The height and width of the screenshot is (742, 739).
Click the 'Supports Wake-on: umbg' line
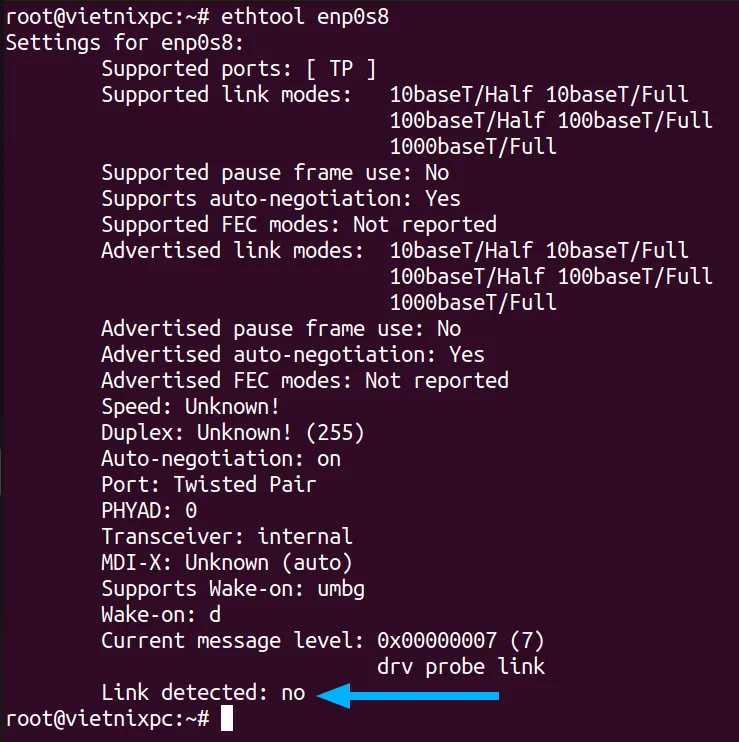point(233,589)
